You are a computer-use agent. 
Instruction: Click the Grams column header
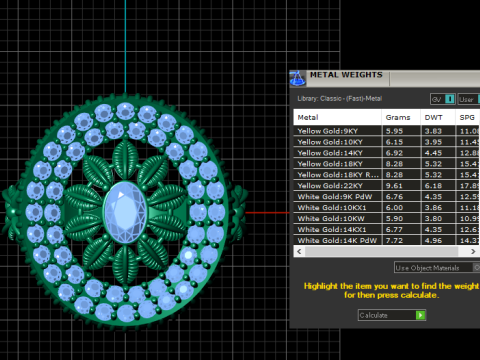pyautogui.click(x=401, y=117)
